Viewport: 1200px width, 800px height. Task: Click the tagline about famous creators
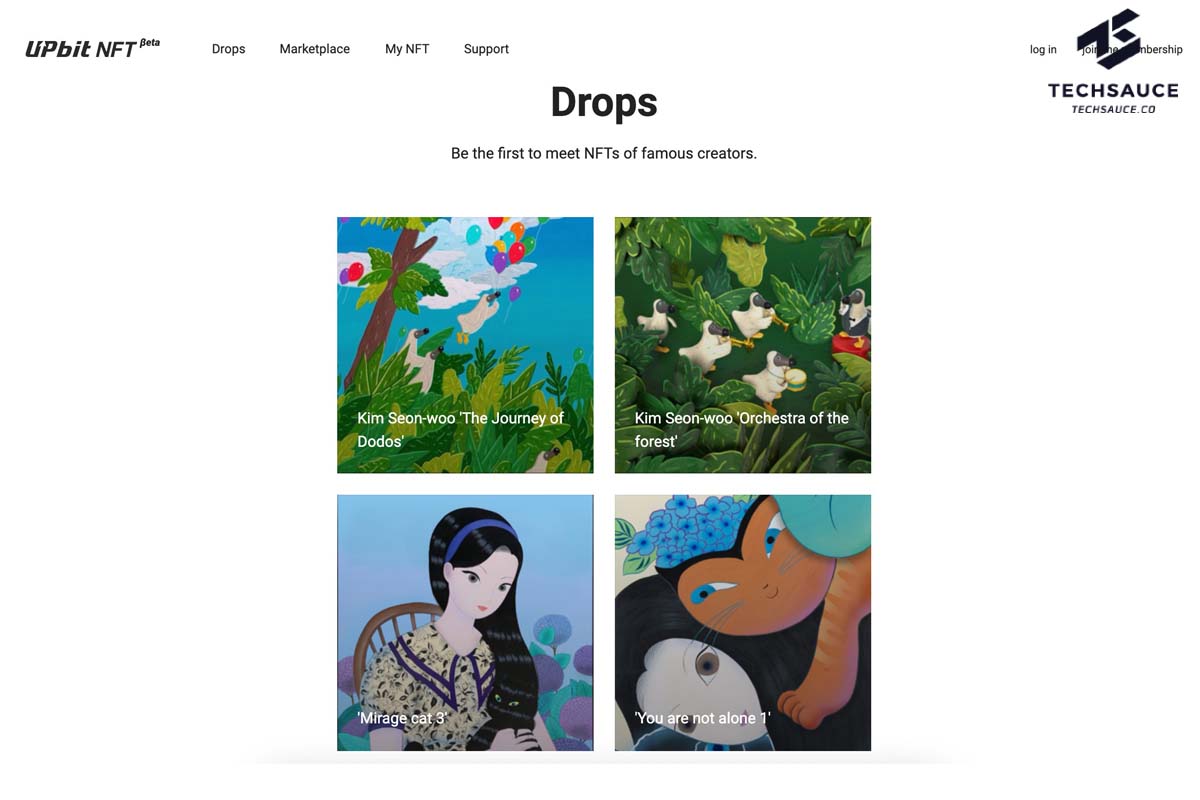coord(604,153)
